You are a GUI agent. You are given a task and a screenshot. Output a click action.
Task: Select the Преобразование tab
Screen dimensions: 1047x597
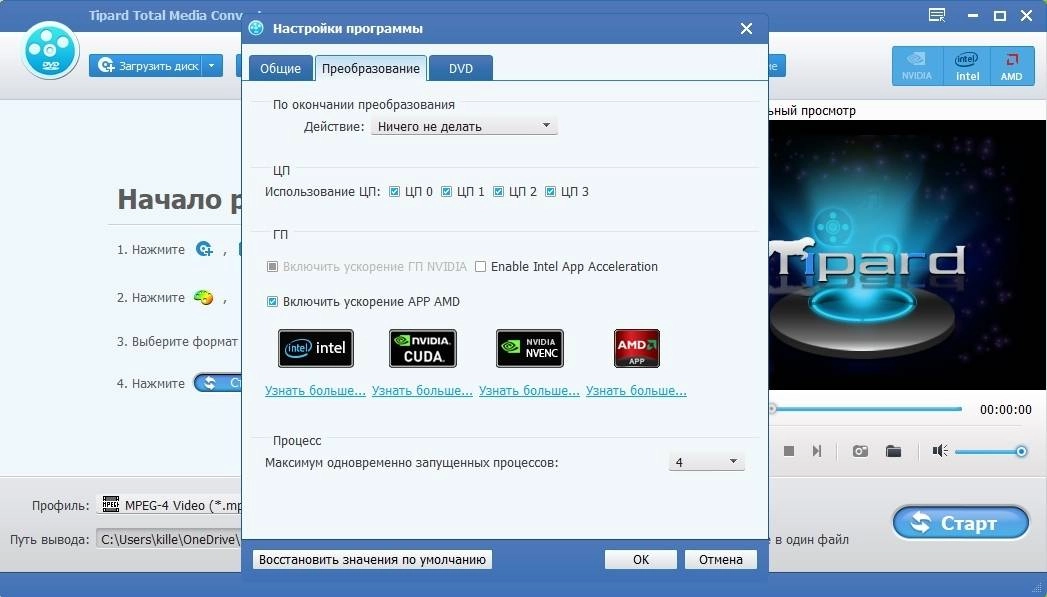pos(371,68)
